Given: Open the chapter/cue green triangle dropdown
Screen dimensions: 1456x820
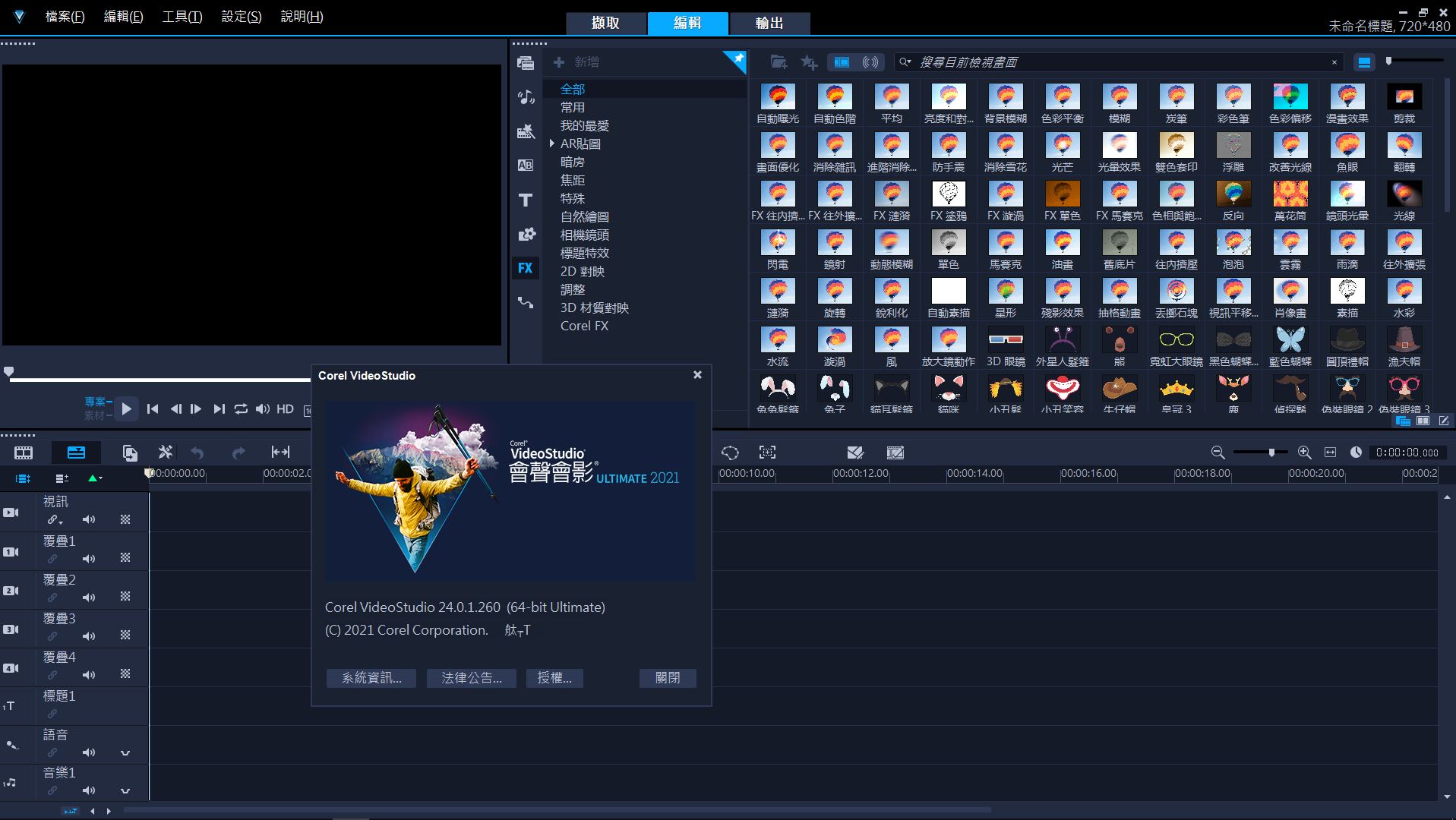Looking at the screenshot, I should [95, 478].
